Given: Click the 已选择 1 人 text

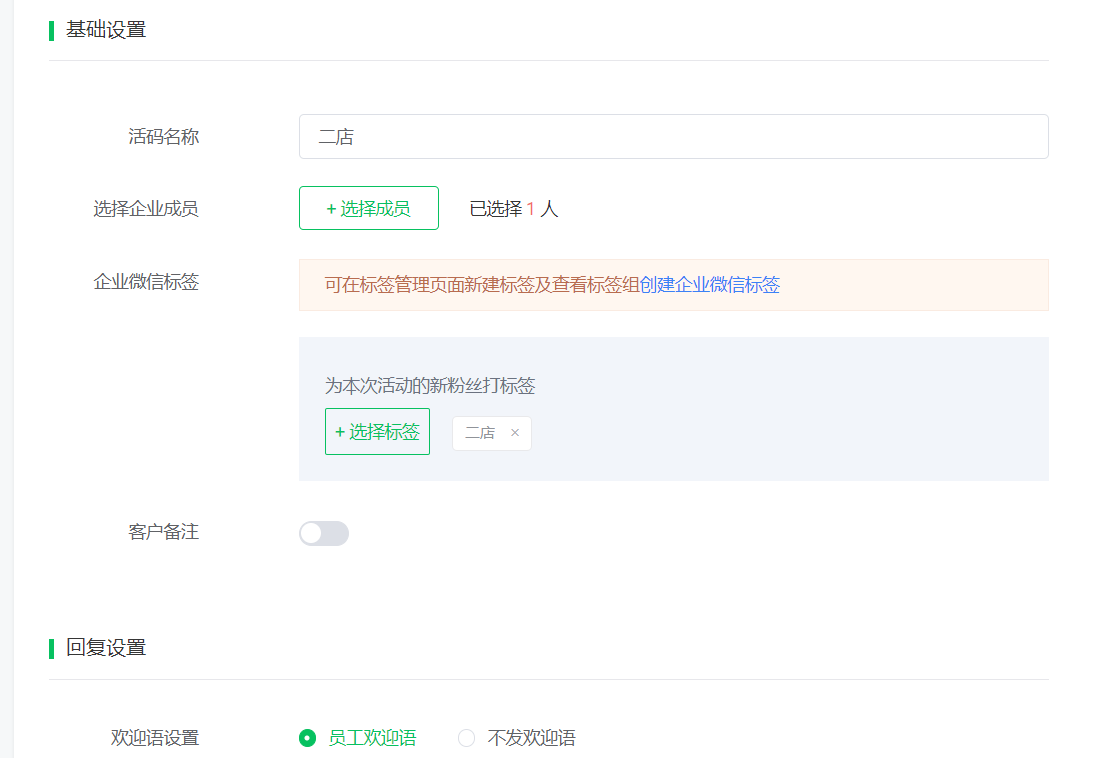Looking at the screenshot, I should pyautogui.click(x=514, y=208).
